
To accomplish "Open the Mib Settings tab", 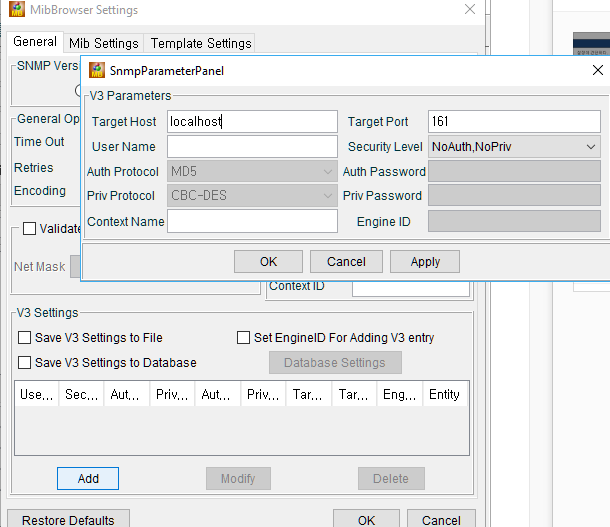I will tap(104, 43).
